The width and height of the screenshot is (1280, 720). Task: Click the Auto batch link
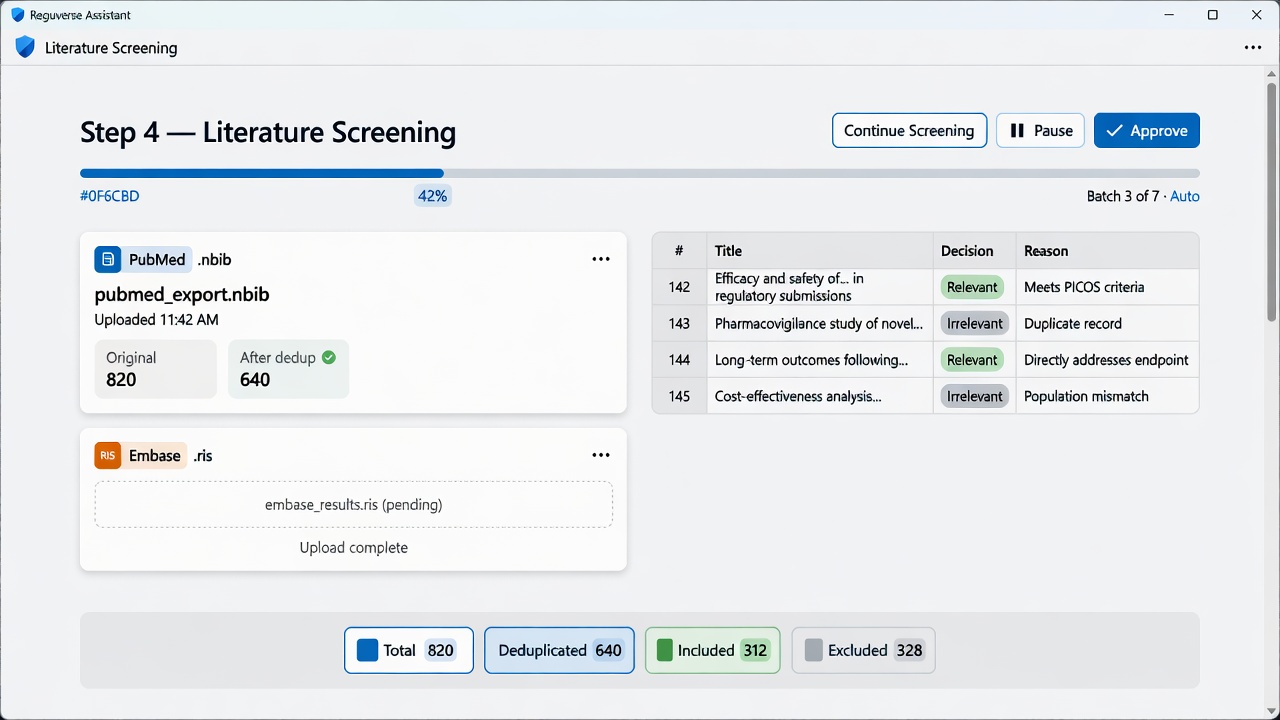point(1185,196)
